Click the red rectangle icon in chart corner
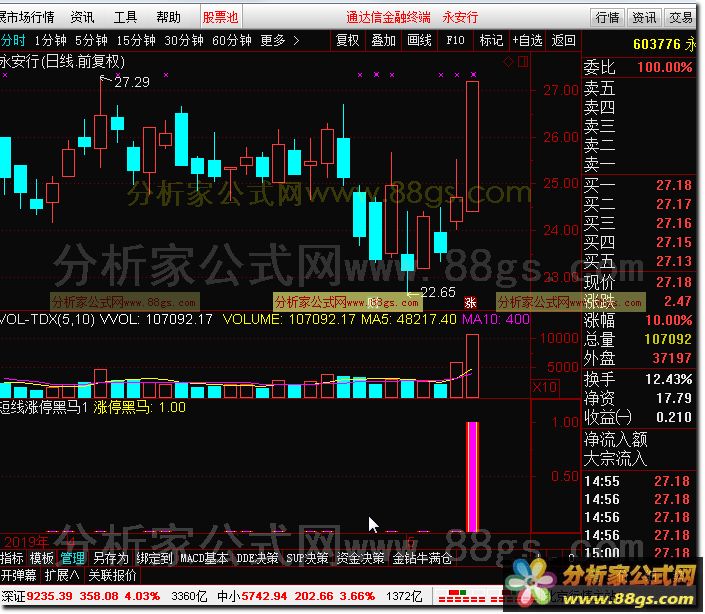This screenshot has width=705, height=614. (523, 62)
